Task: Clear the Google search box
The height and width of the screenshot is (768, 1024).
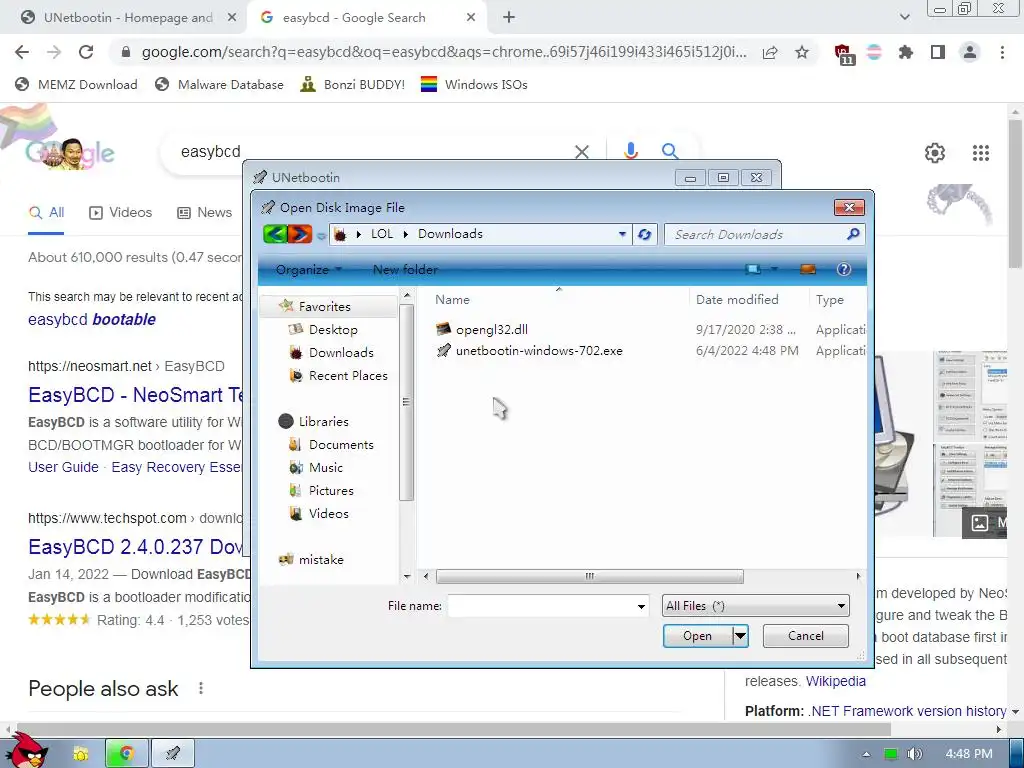Action: 582,152
